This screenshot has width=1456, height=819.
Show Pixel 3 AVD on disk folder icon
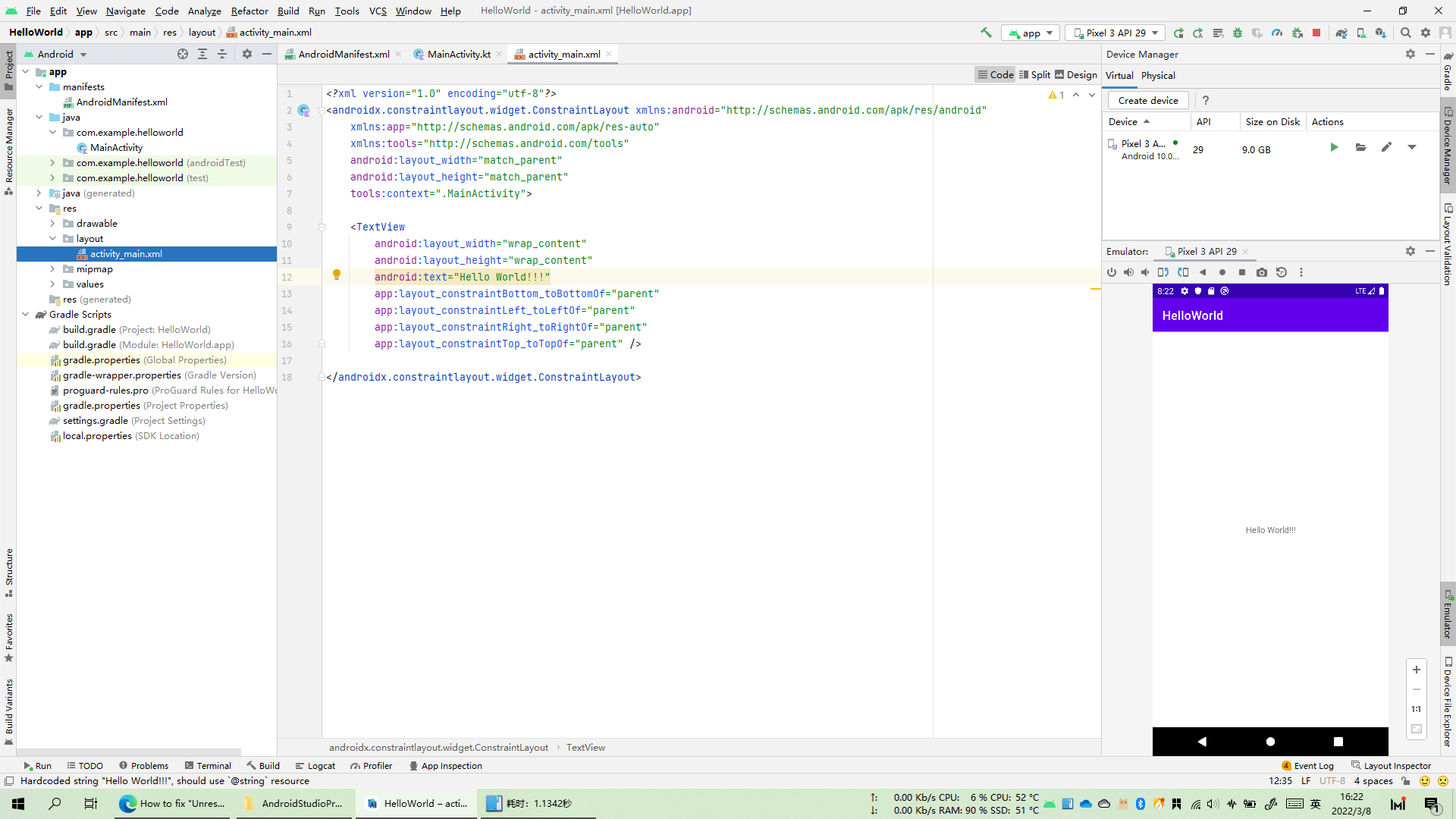pyautogui.click(x=1361, y=147)
